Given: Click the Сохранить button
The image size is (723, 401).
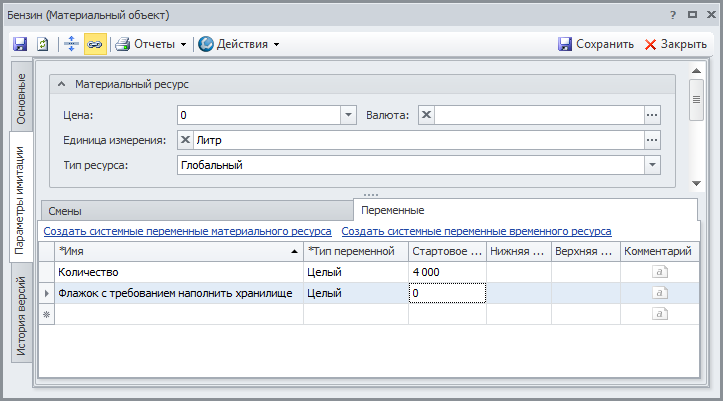Looking at the screenshot, I should (595, 44).
